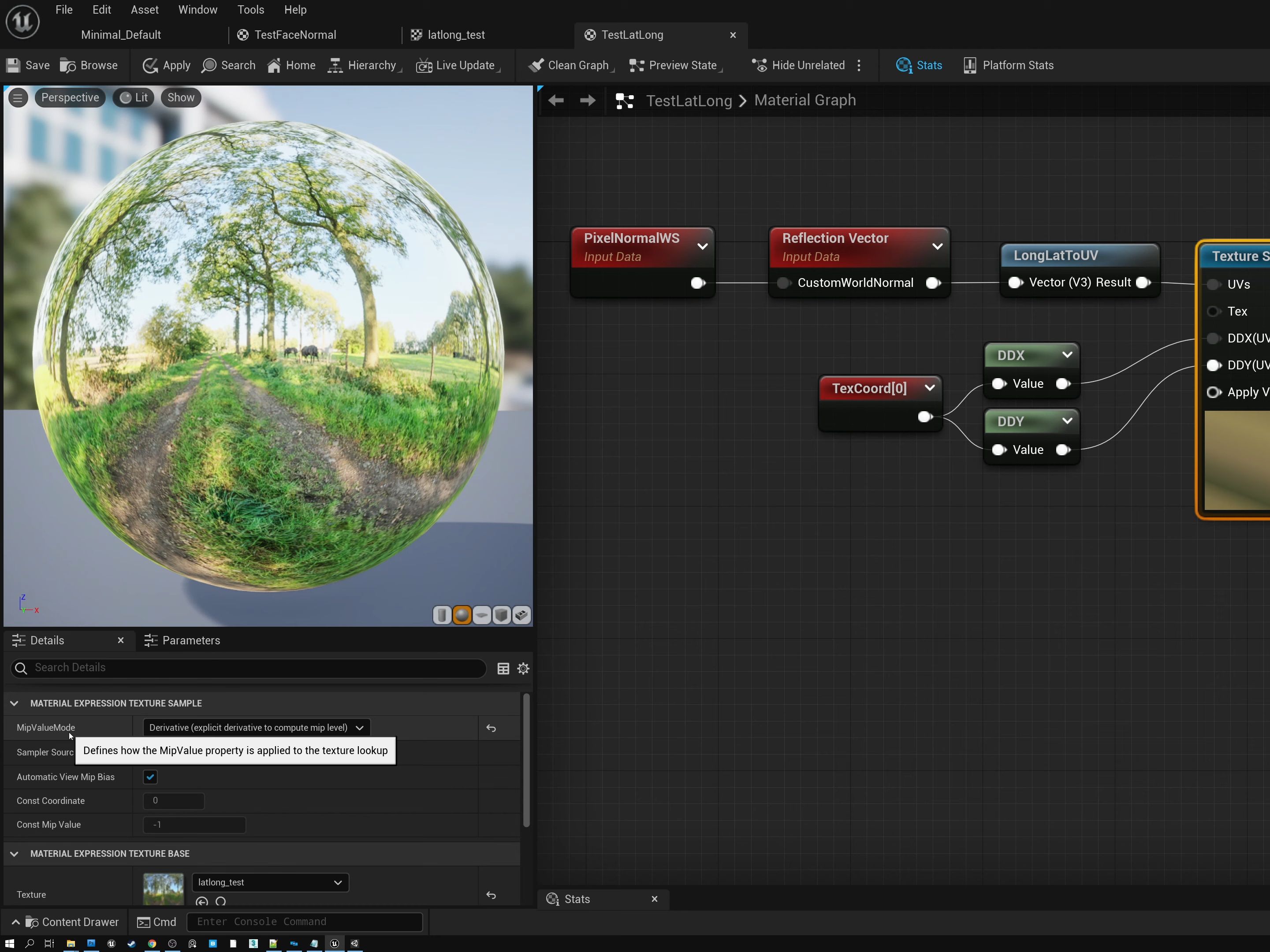1270x952 pixels.
Task: Click the Home toolbar icon
Action: coord(291,66)
